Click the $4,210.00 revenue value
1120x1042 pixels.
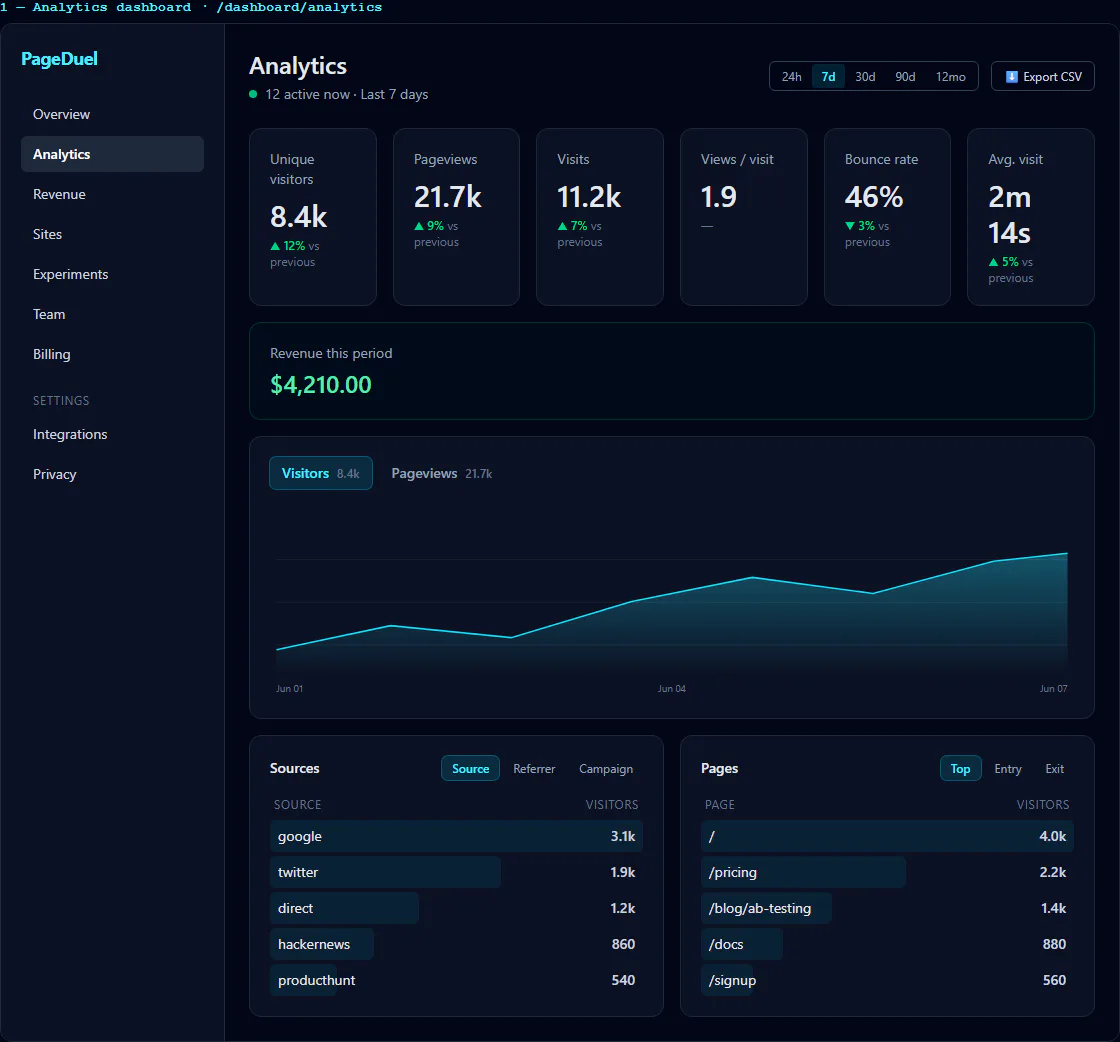click(321, 385)
